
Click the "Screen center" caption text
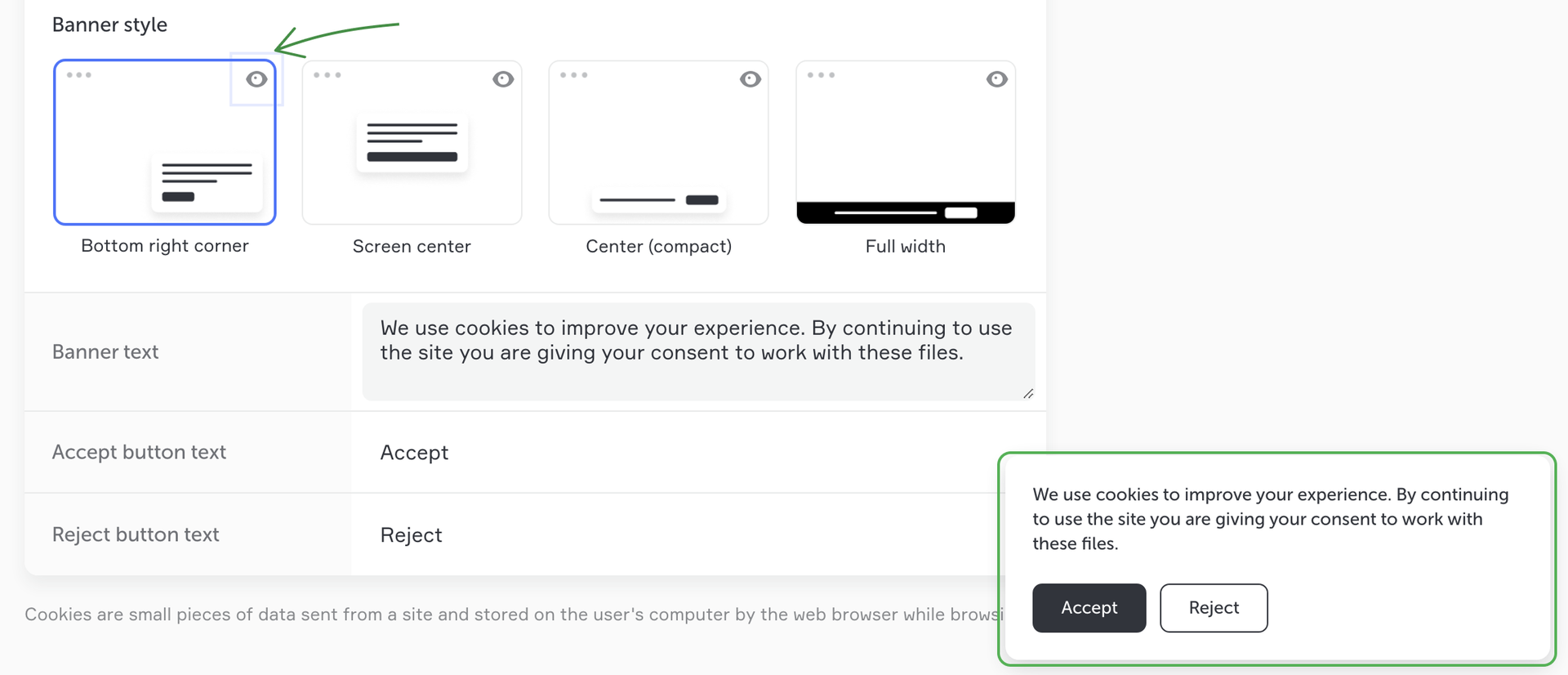pos(412,247)
